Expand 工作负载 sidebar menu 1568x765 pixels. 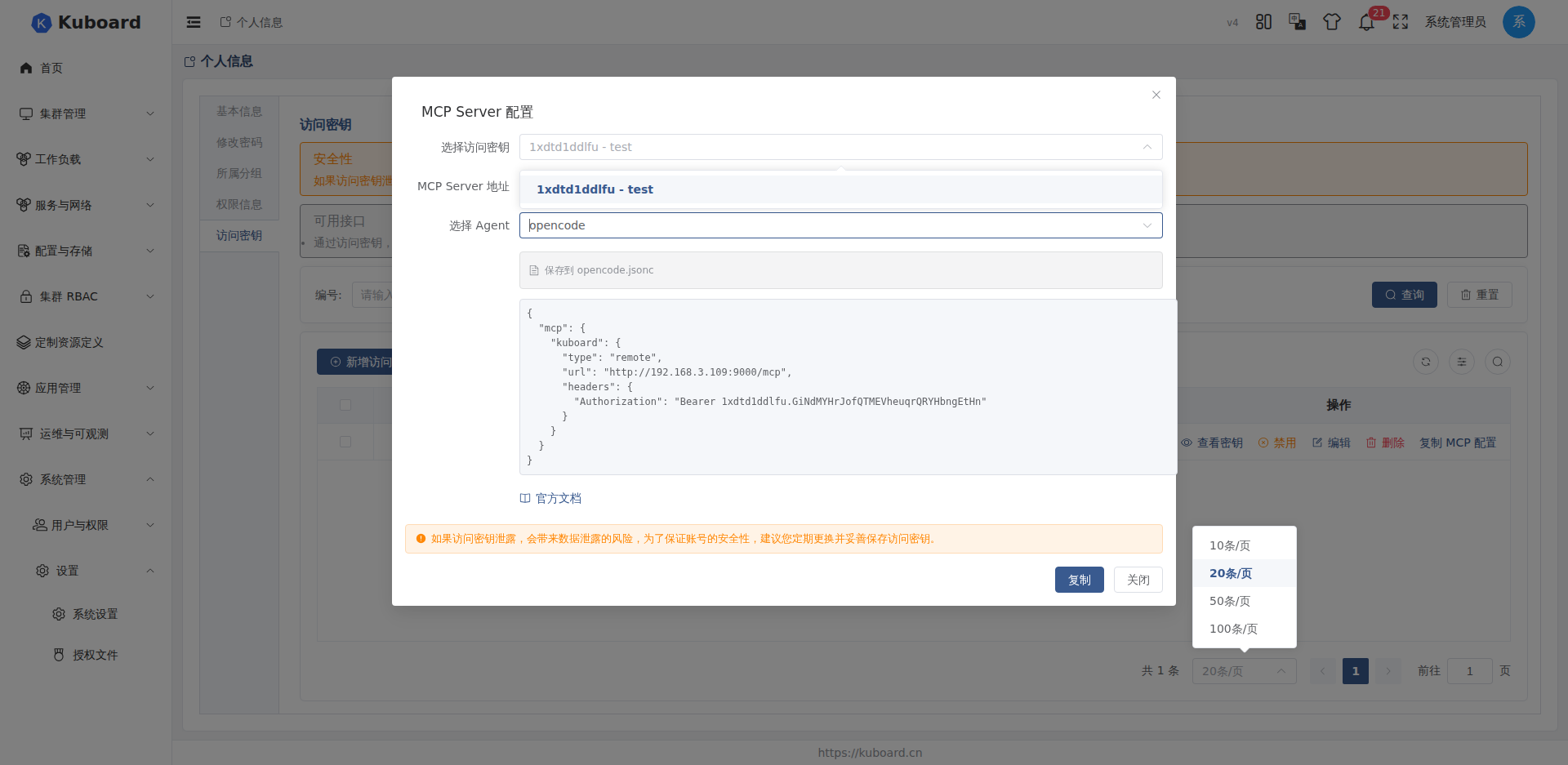pos(86,159)
